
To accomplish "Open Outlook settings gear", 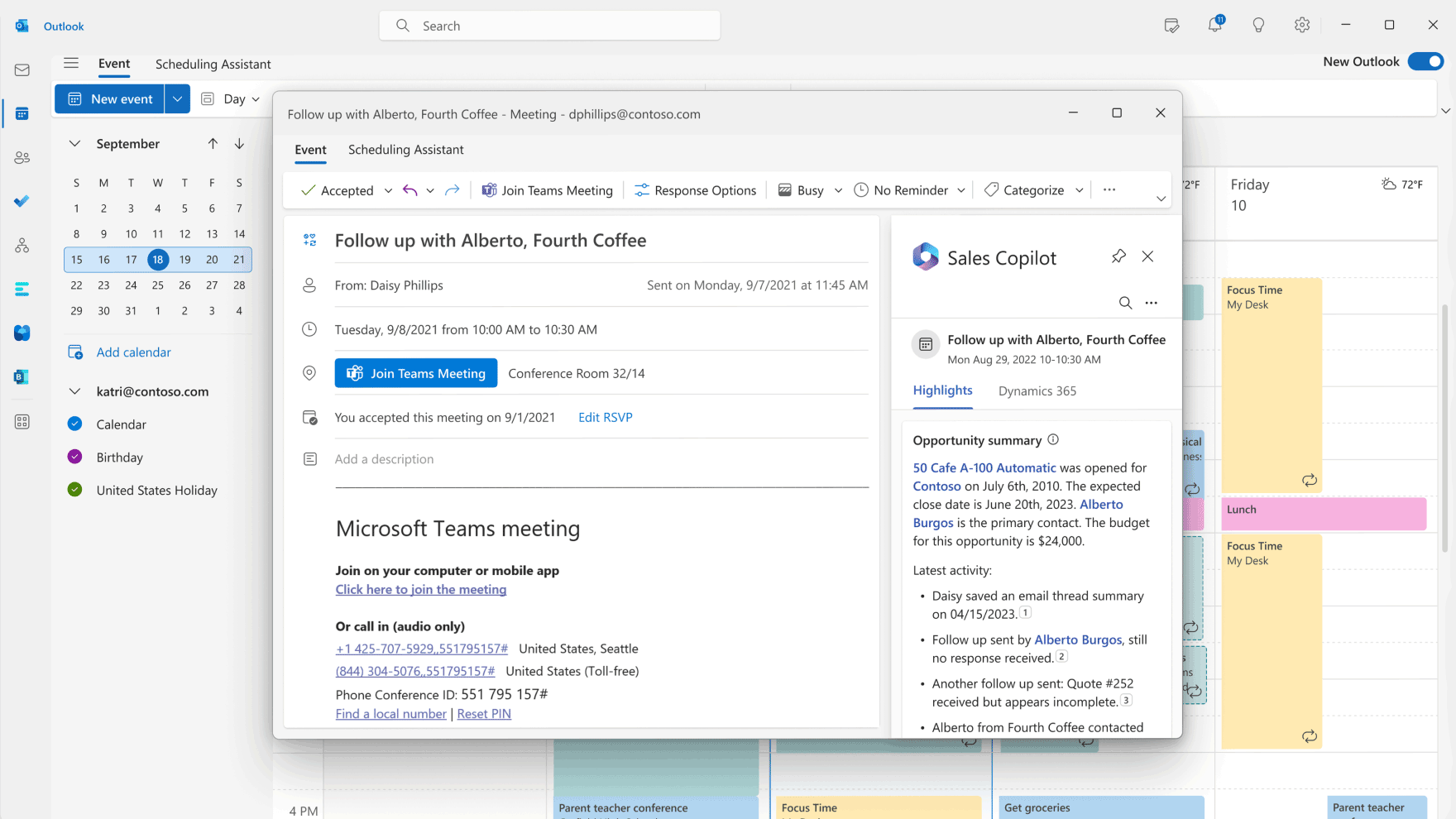I will [x=1301, y=26].
